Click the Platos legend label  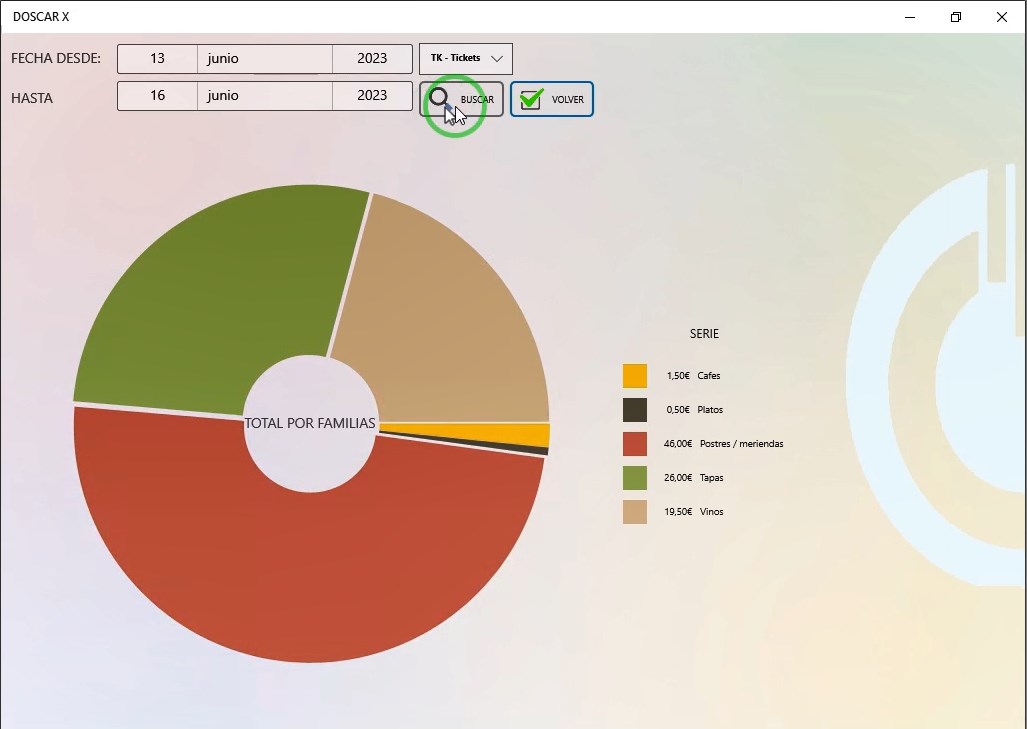(x=710, y=410)
